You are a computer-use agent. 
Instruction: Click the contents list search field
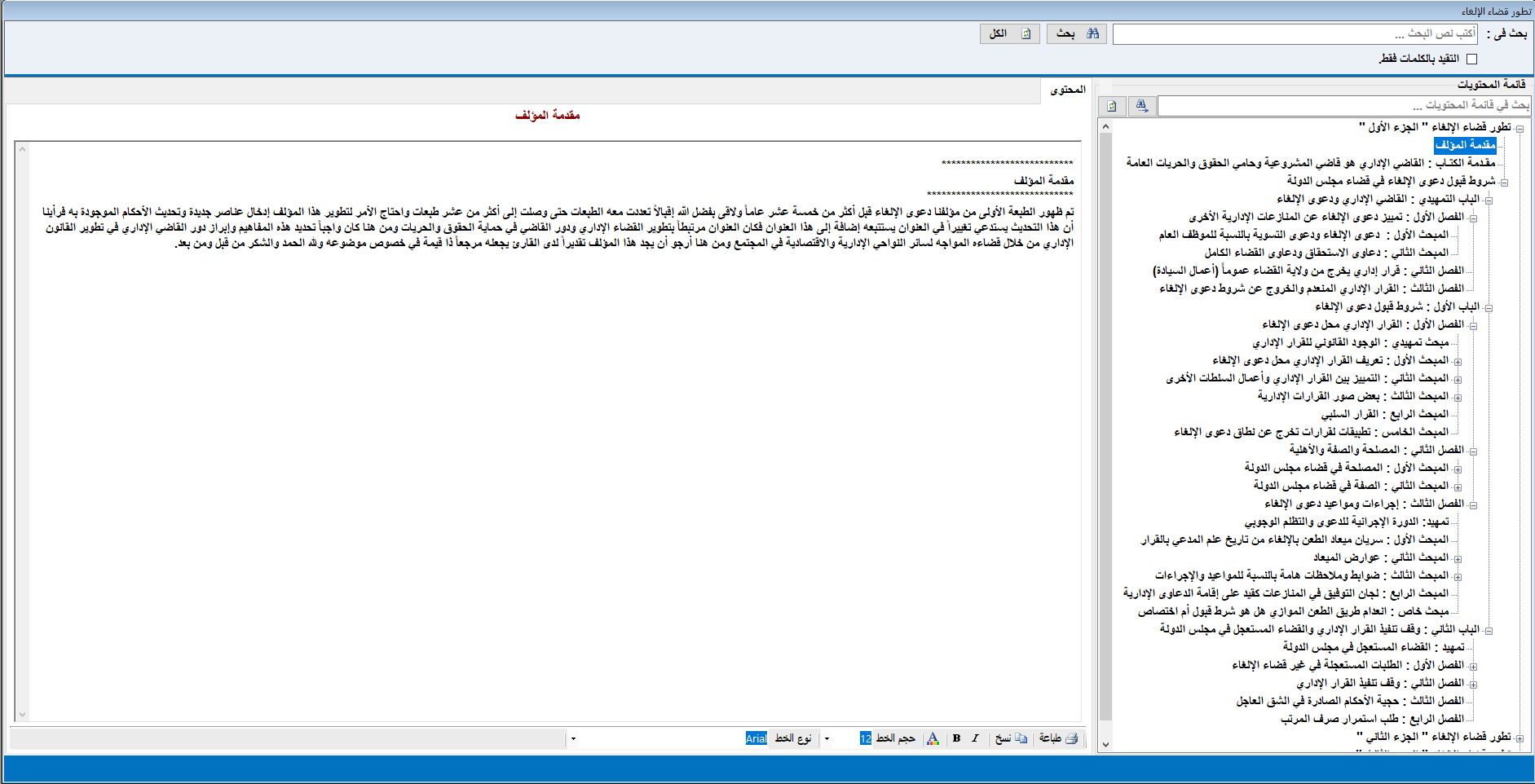click(x=1343, y=106)
